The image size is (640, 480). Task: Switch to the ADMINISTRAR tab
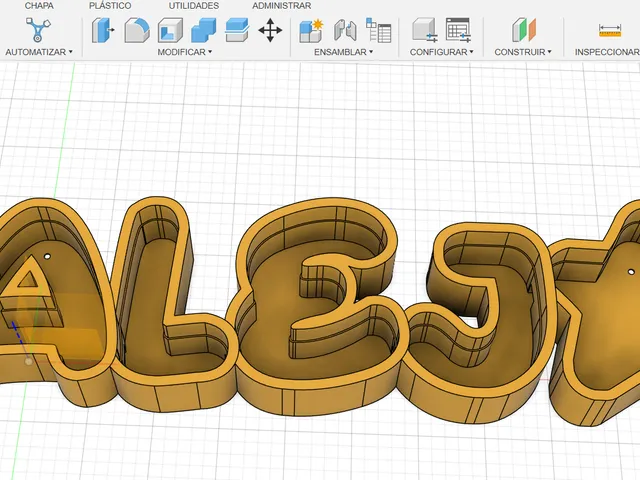pos(282,6)
